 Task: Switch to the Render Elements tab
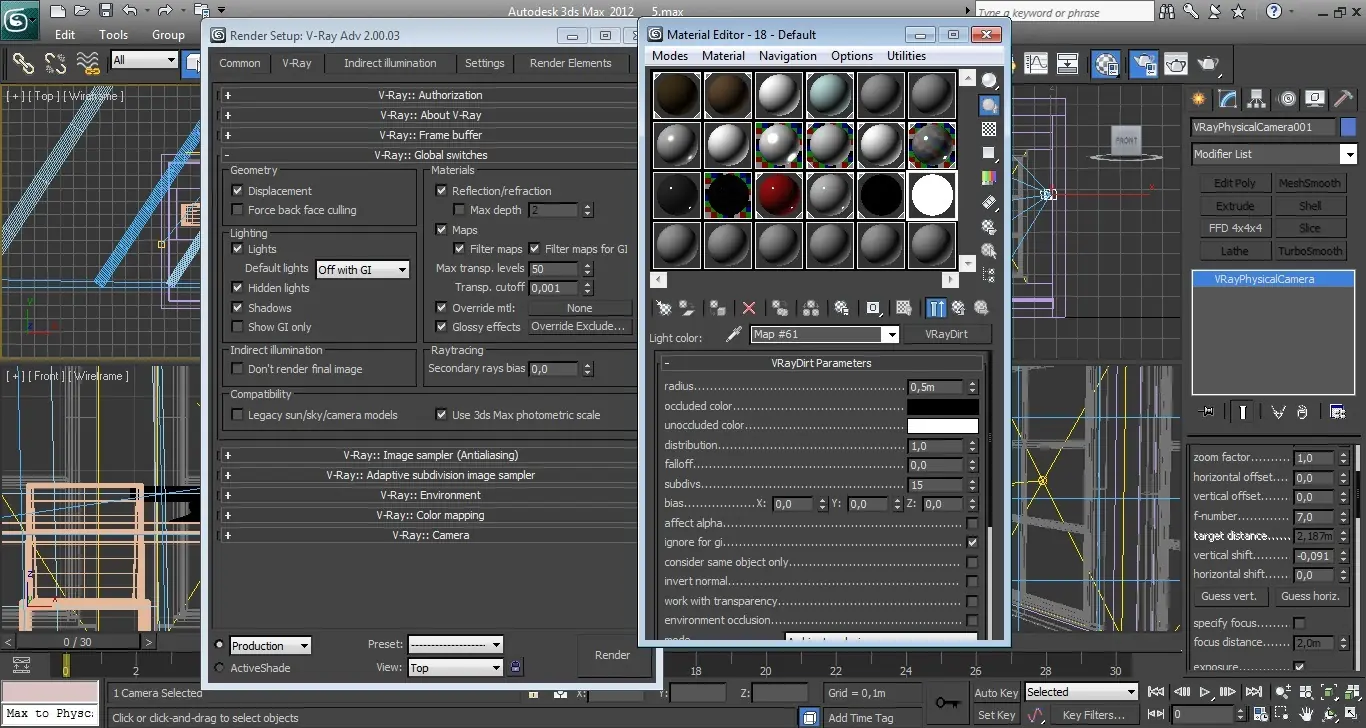tap(570, 63)
